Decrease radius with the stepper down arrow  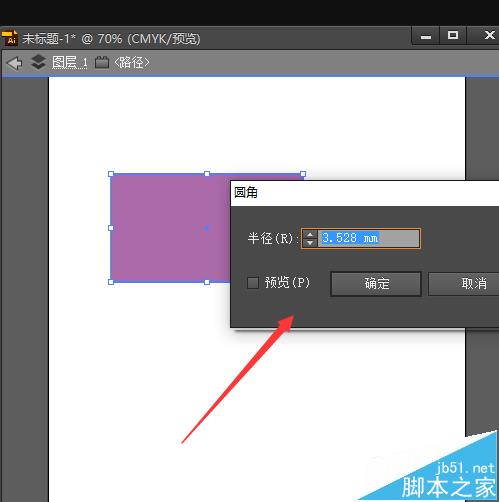tap(310, 243)
